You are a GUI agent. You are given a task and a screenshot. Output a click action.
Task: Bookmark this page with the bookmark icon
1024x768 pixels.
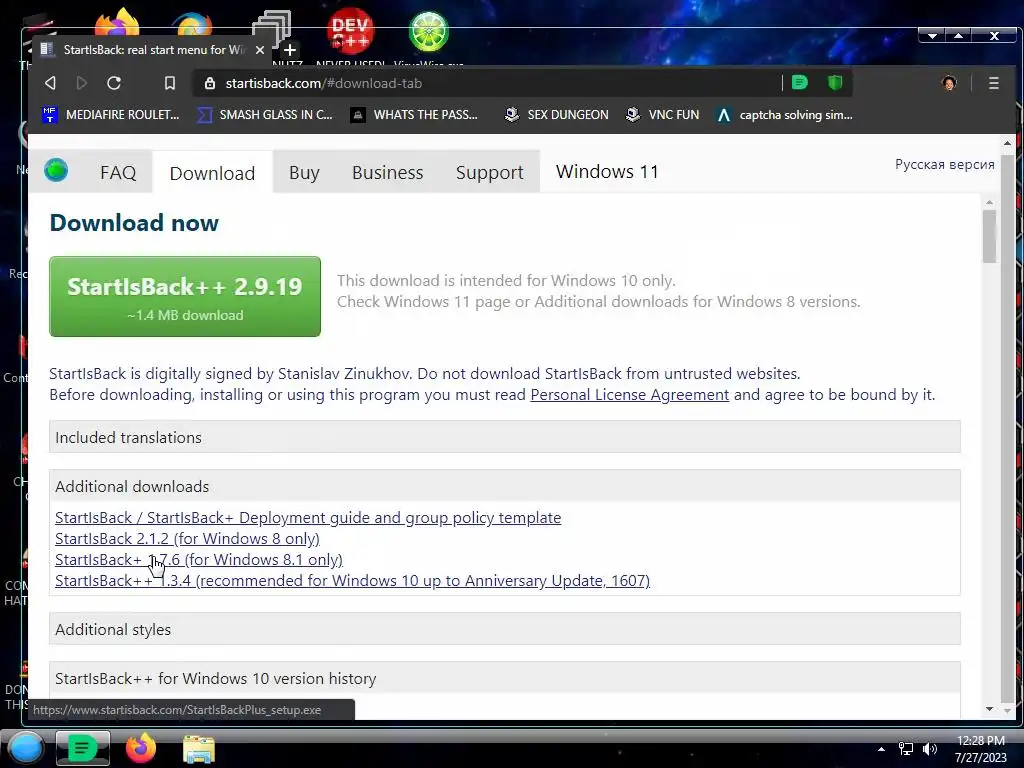(170, 83)
